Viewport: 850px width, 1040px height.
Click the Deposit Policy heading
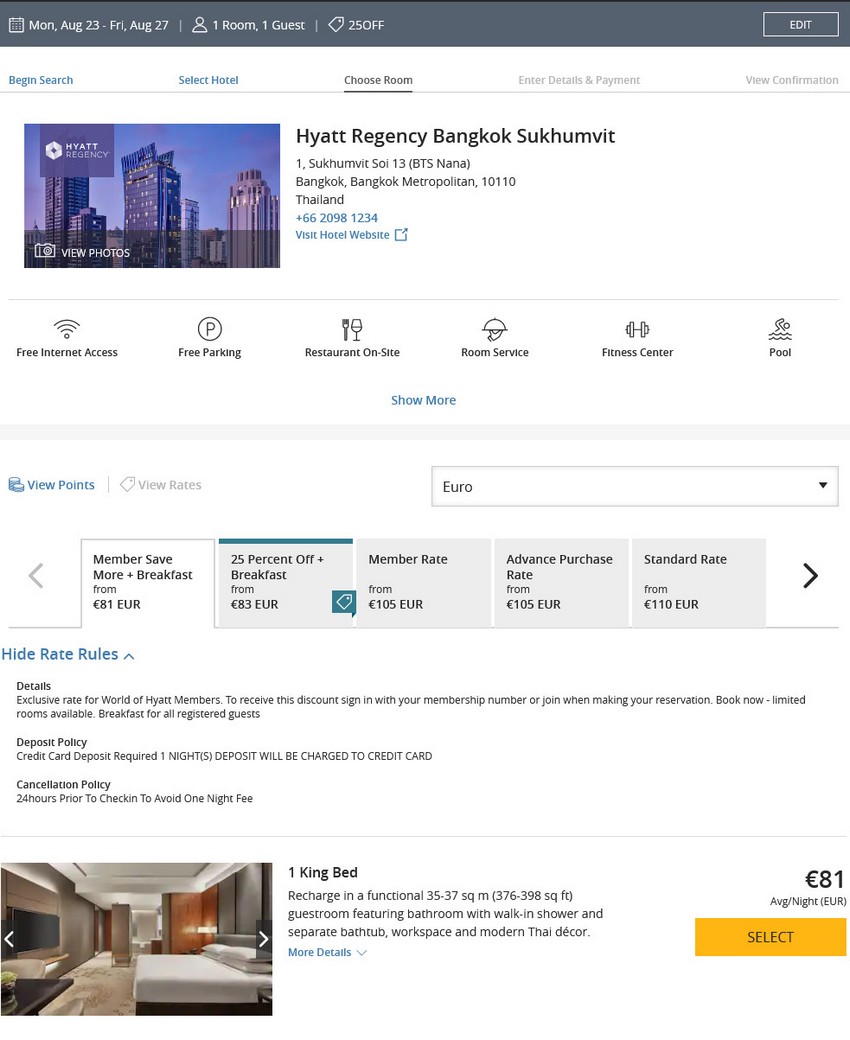tap(52, 742)
